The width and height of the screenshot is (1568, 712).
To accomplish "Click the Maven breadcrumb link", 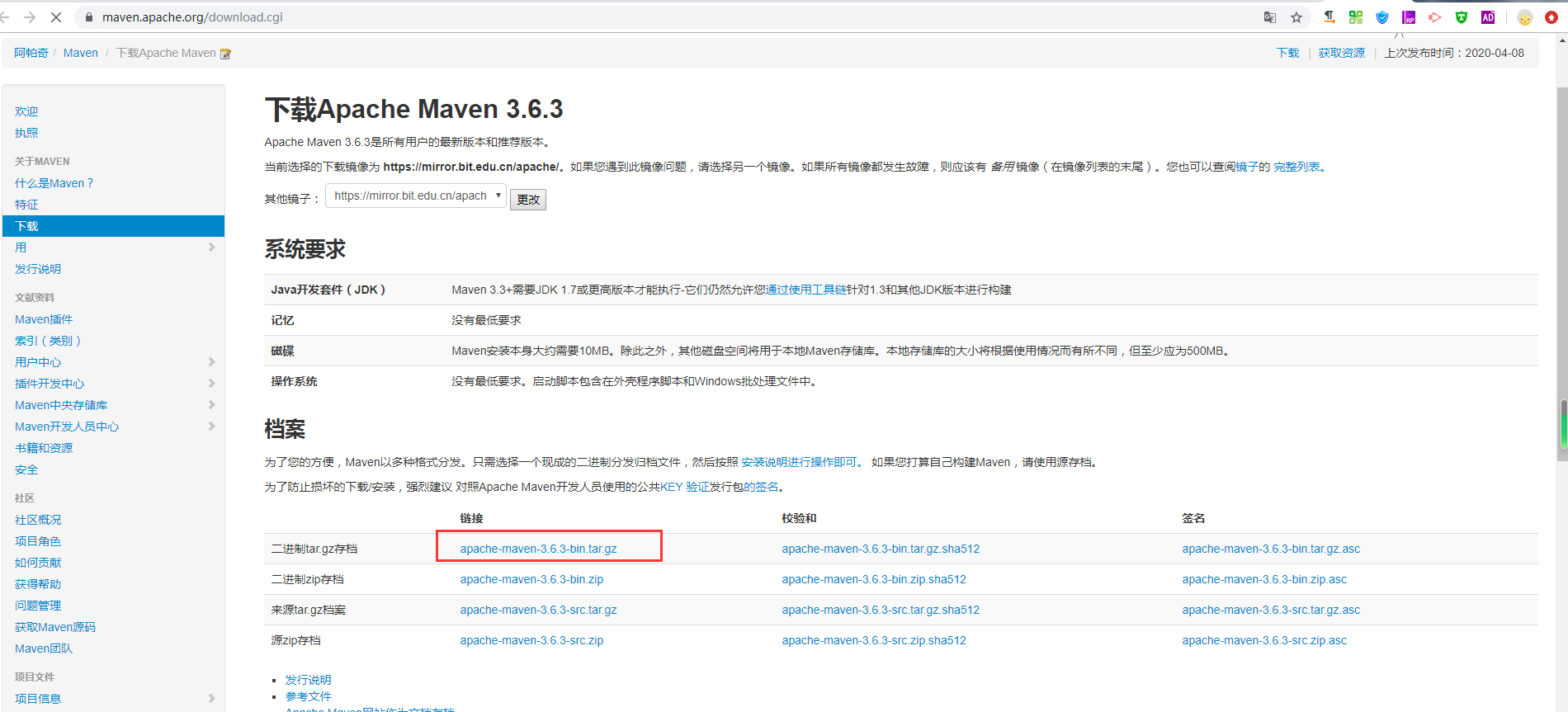I will click(x=81, y=53).
